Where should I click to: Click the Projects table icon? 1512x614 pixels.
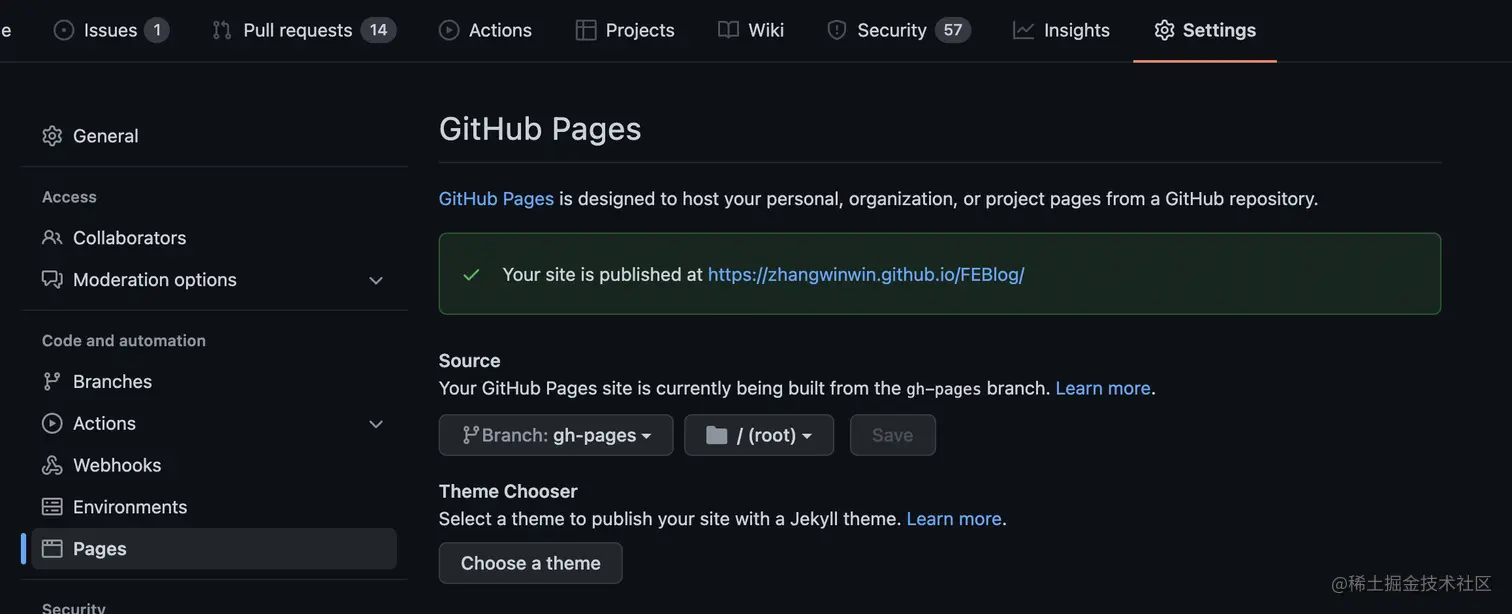coord(586,30)
